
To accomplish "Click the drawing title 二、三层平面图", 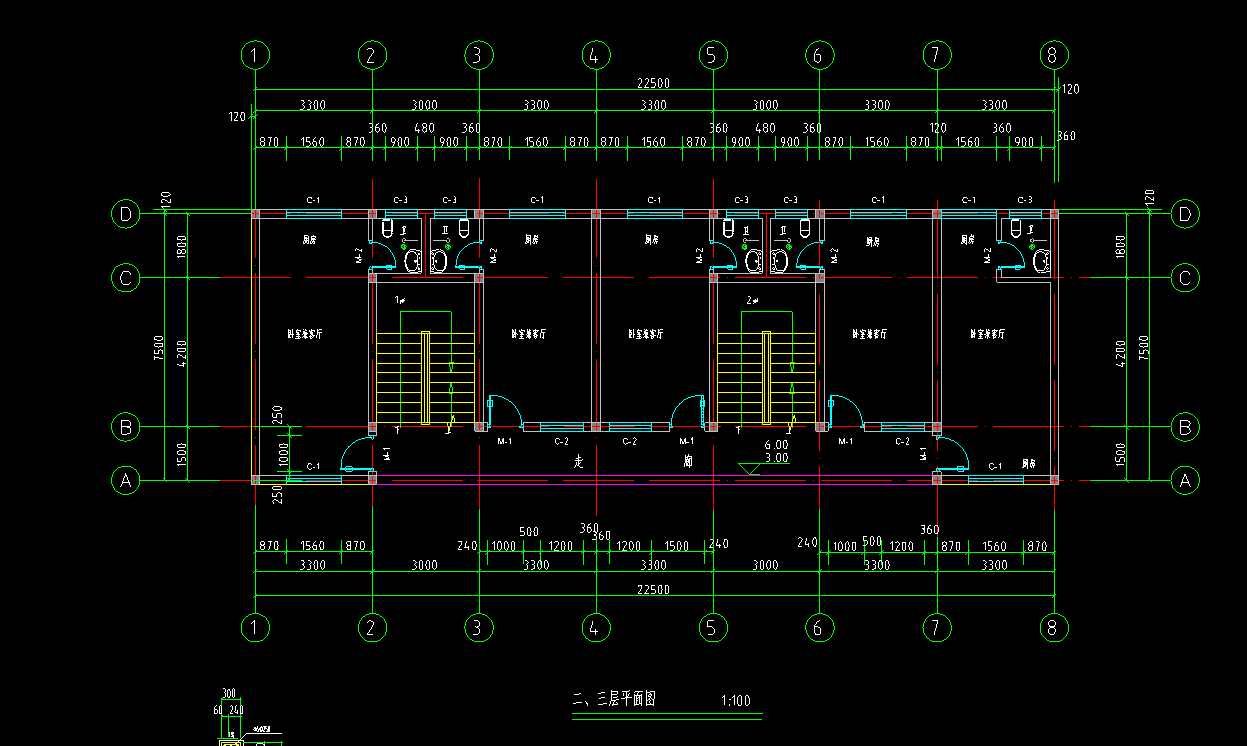I will (613, 699).
